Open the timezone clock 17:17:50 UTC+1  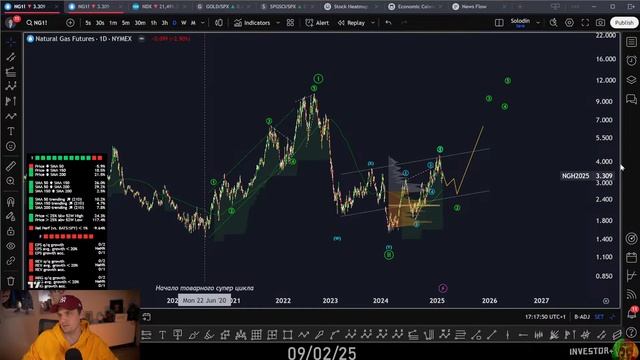pyautogui.click(x=545, y=317)
